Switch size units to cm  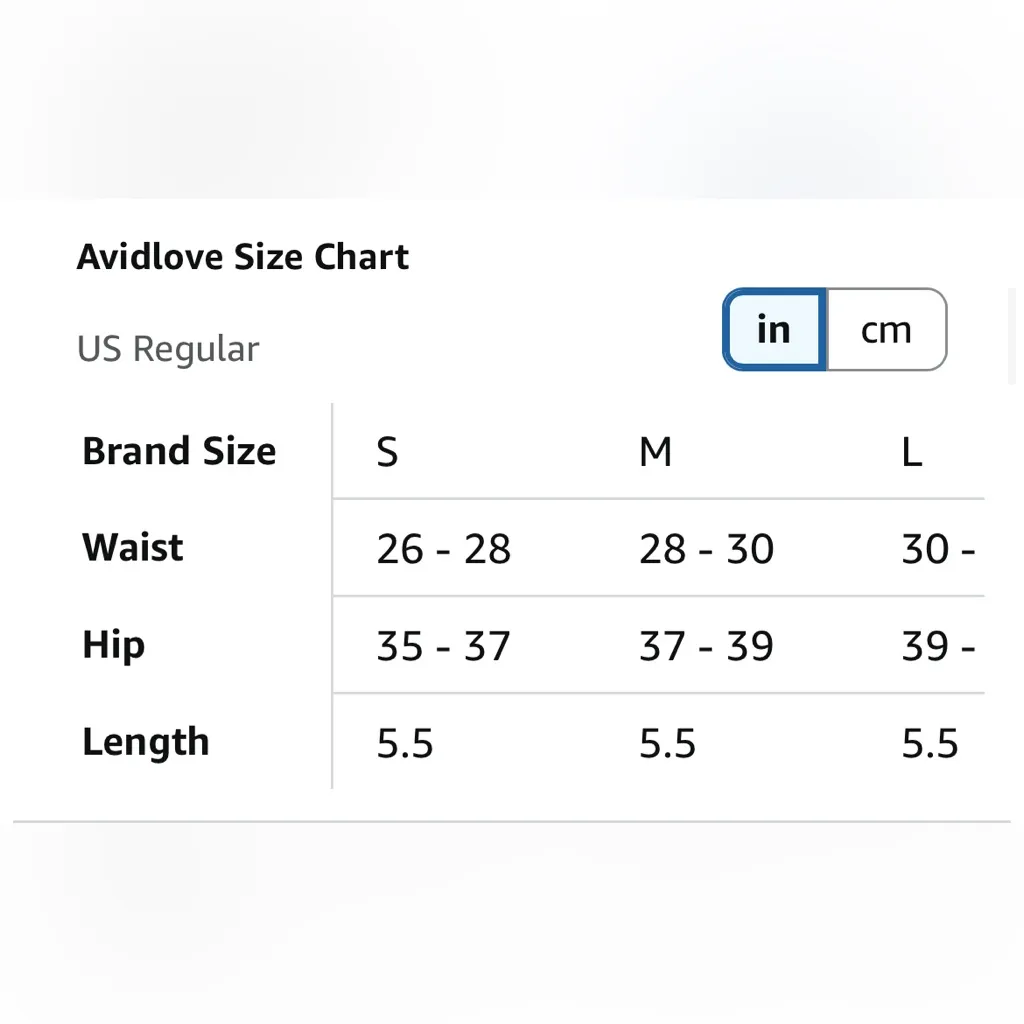click(886, 330)
